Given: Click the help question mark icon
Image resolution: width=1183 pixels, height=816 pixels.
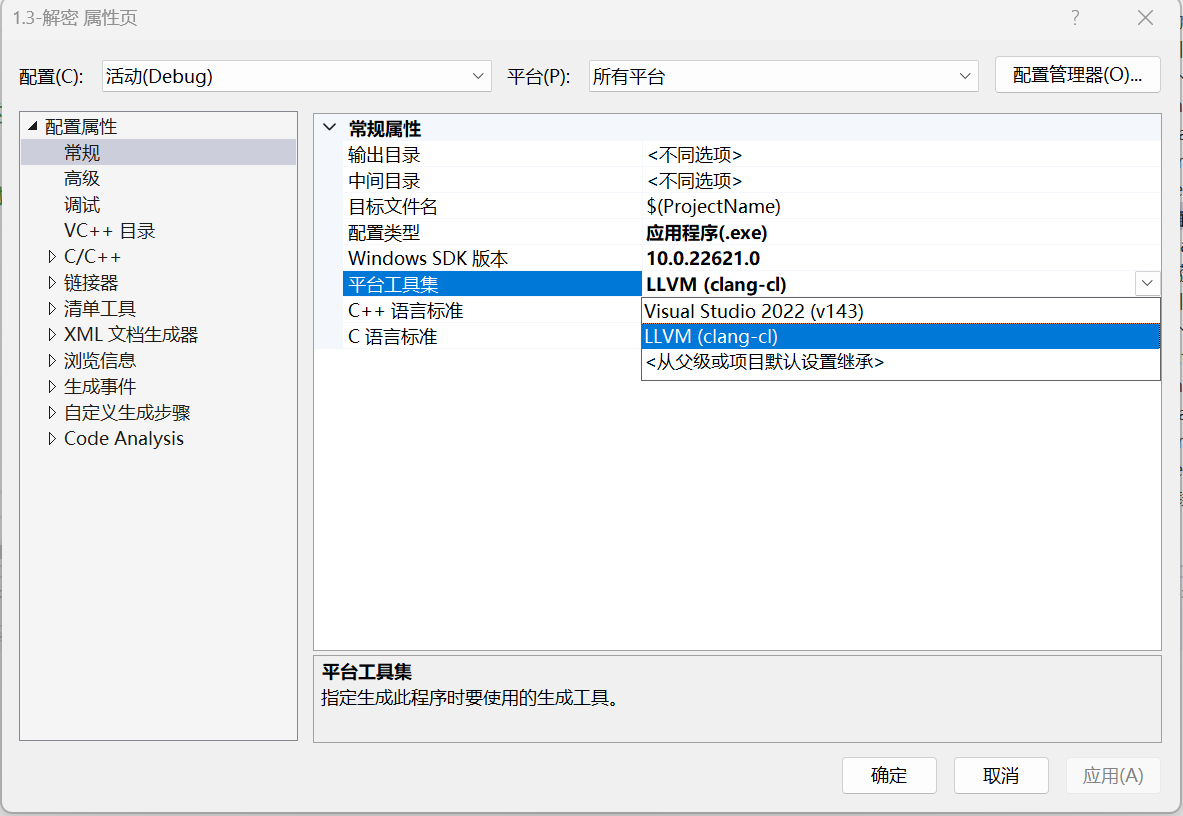Looking at the screenshot, I should tap(1075, 18).
